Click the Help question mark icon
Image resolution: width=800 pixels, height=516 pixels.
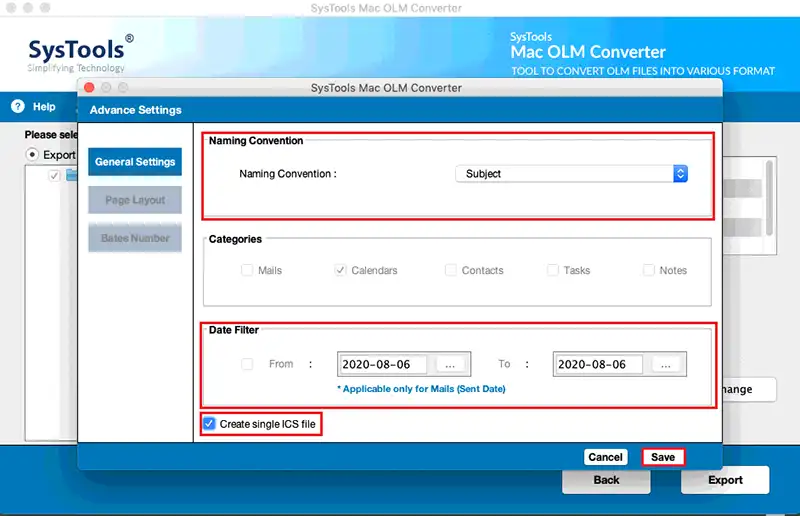[x=18, y=106]
